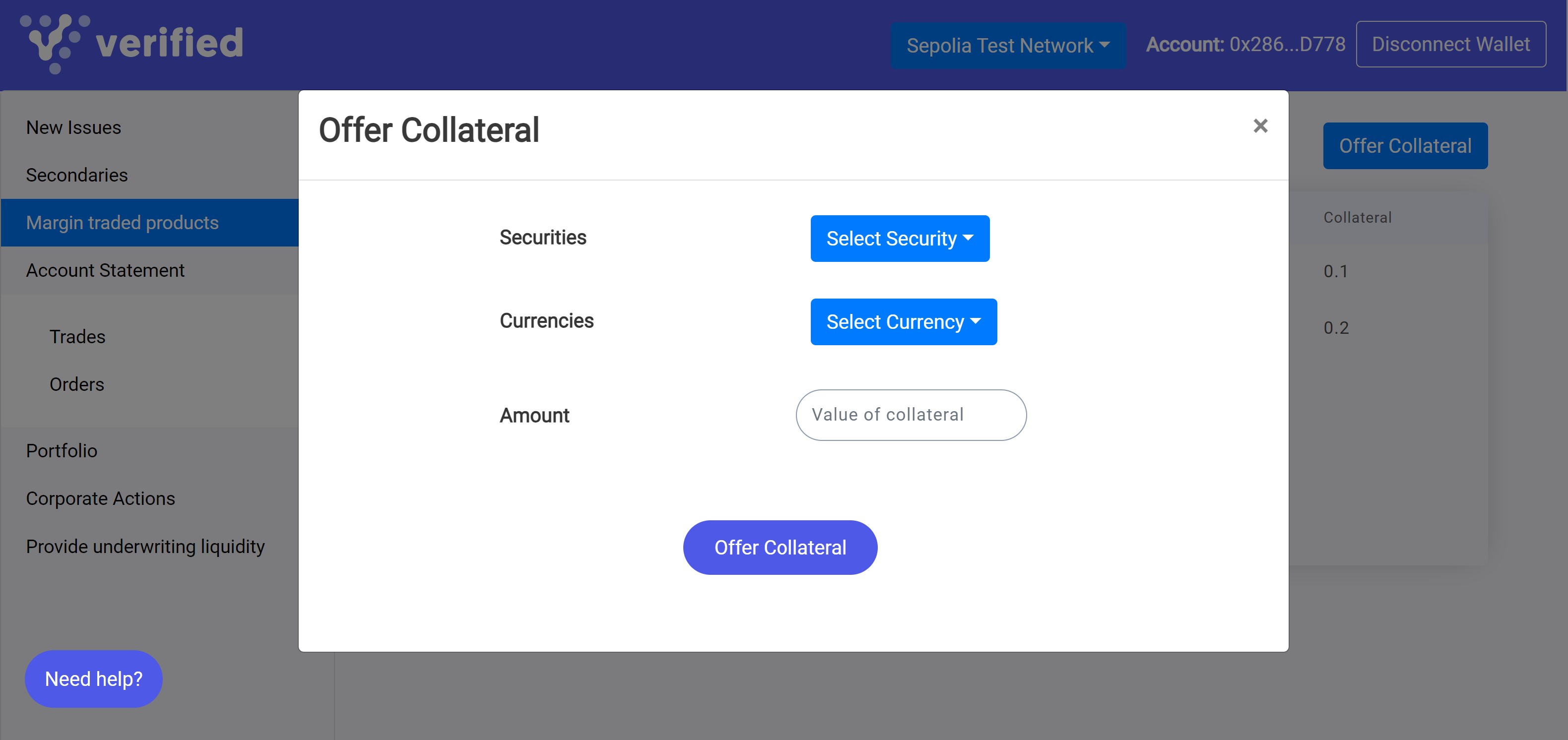Go to New Issues in sidebar

[x=73, y=128]
